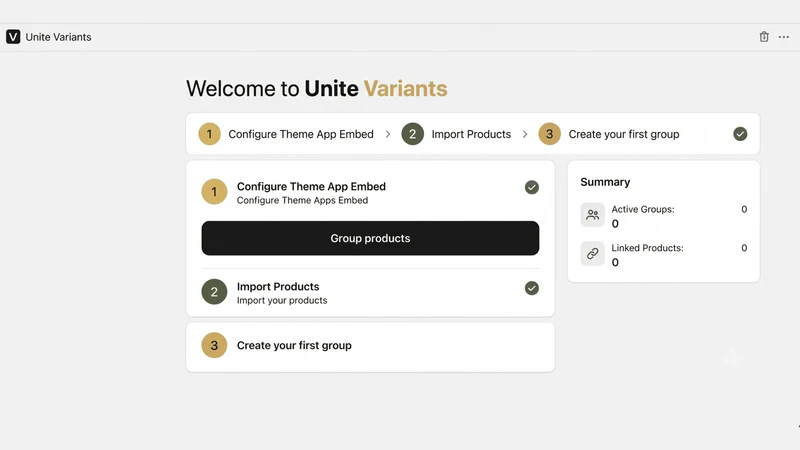This screenshot has width=800, height=450.
Task: Click the number 2 circle in progress bar
Action: coord(412,134)
